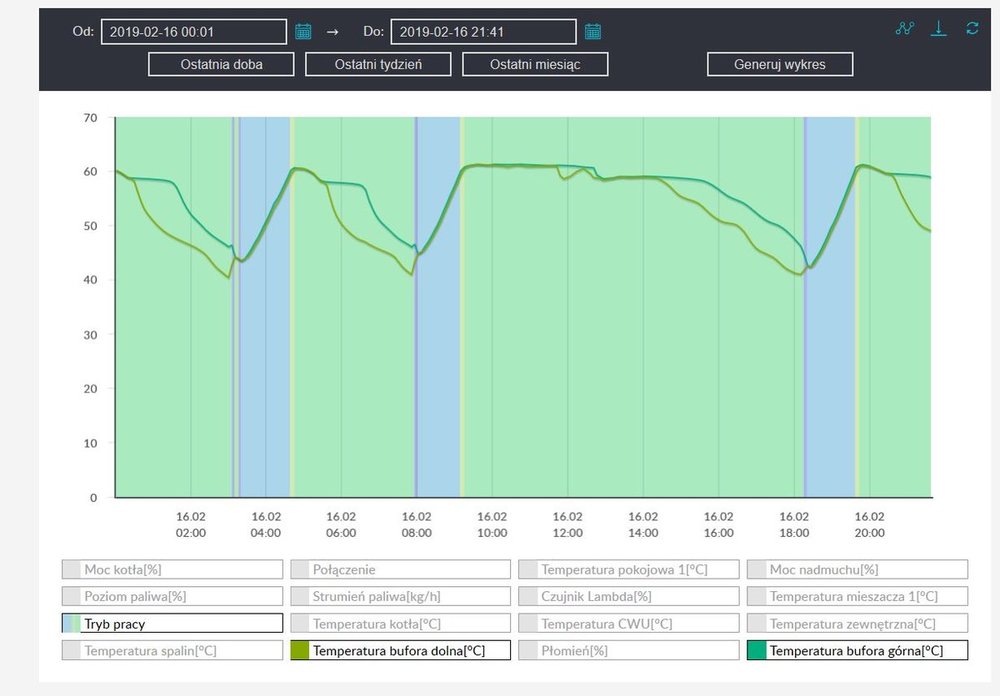
Task: Toggle 'Tryb pracy' series off
Action: 172,624
